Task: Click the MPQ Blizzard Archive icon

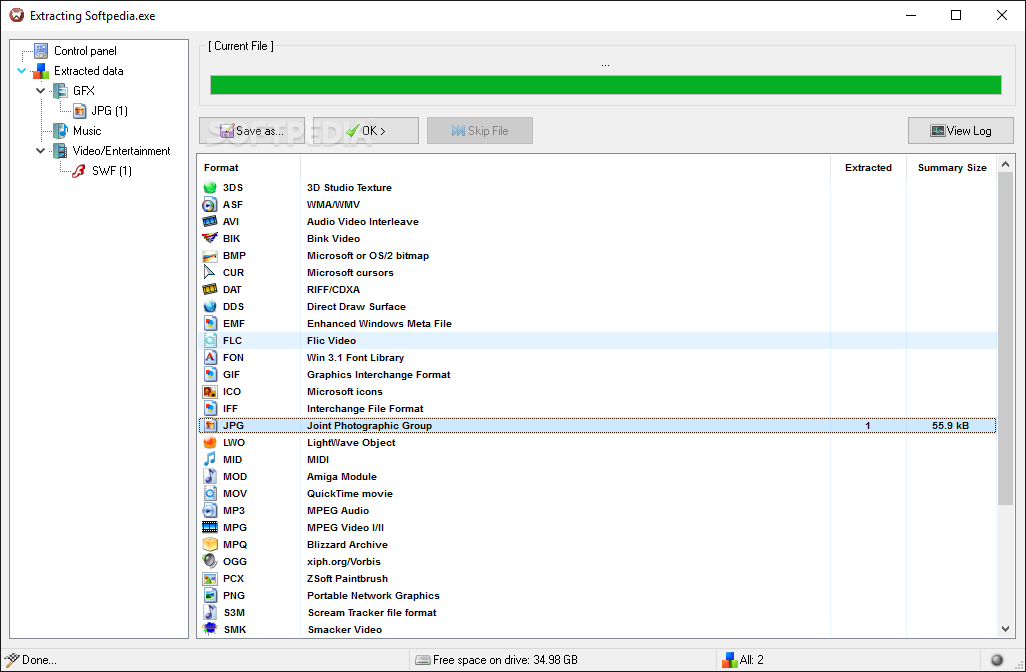Action: tap(209, 544)
